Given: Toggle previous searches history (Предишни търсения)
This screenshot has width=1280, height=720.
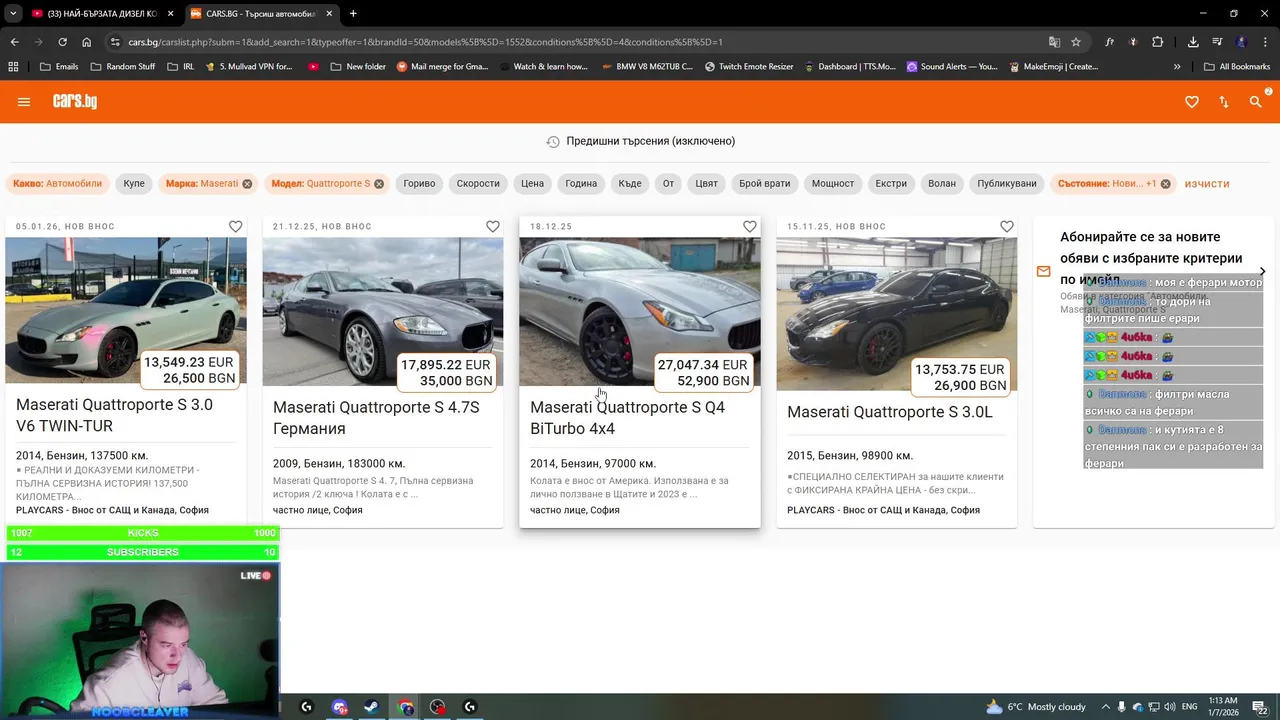Looking at the screenshot, I should 640,141.
